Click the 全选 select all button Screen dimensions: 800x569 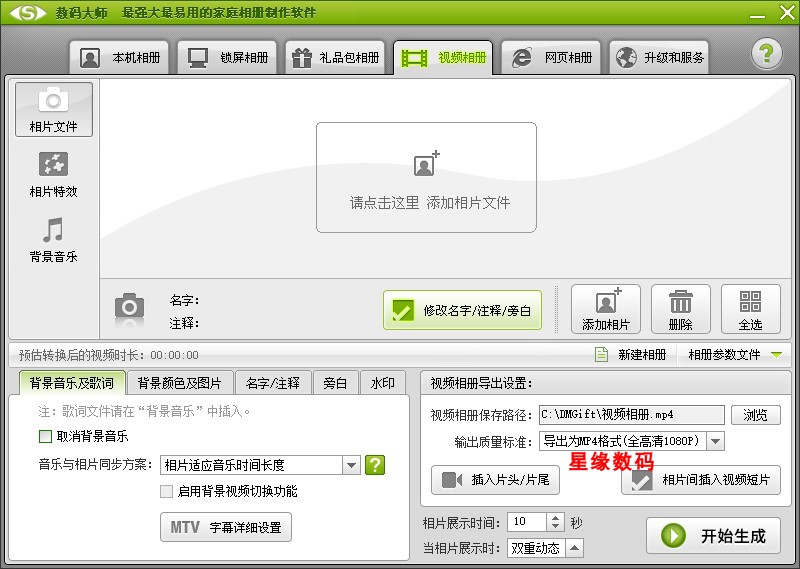coord(751,309)
